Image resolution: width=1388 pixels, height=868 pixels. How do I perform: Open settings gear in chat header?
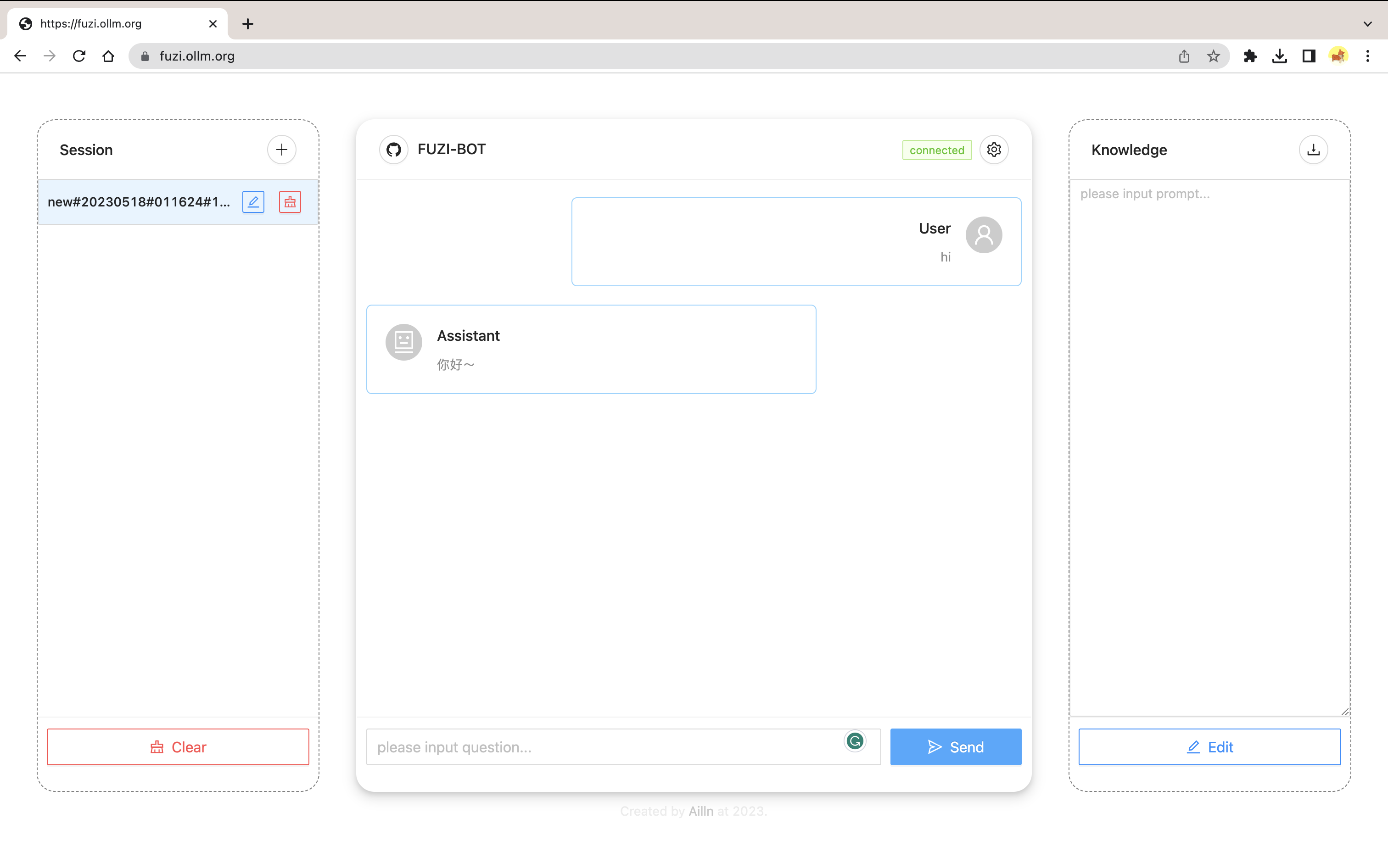(994, 150)
